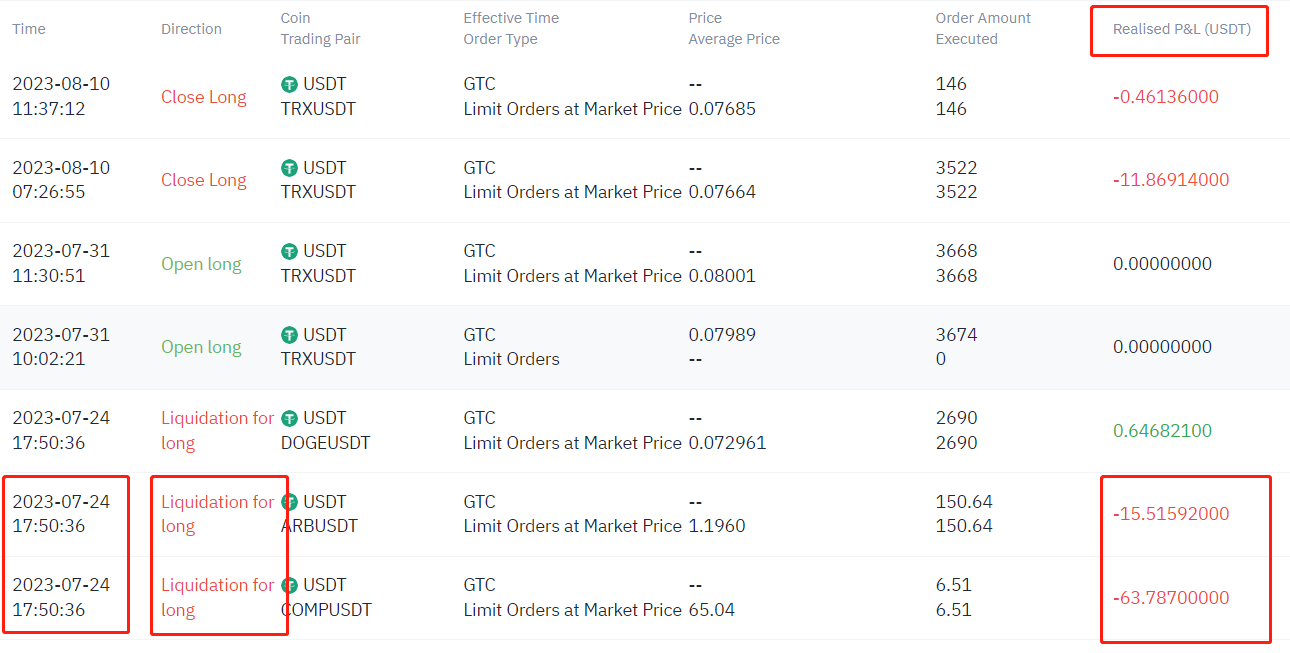The height and width of the screenshot is (653, 1290).
Task: Click USDT coin icon in the ARBUSDT row
Action: click(x=290, y=502)
